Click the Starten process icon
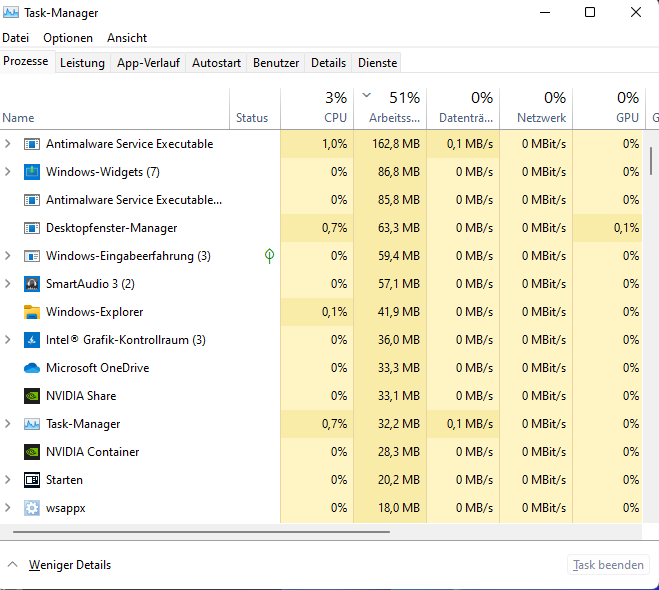This screenshot has height=590, width=659. 32,480
